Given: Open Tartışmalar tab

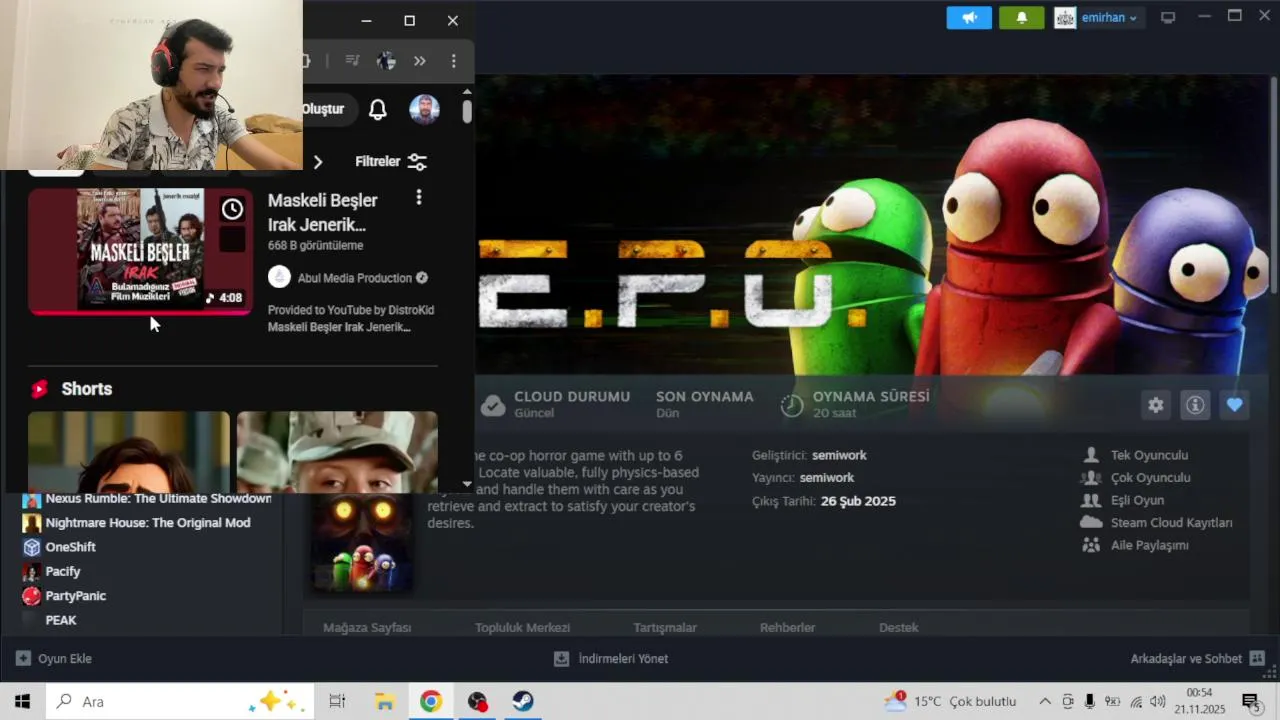Looking at the screenshot, I should click(665, 628).
